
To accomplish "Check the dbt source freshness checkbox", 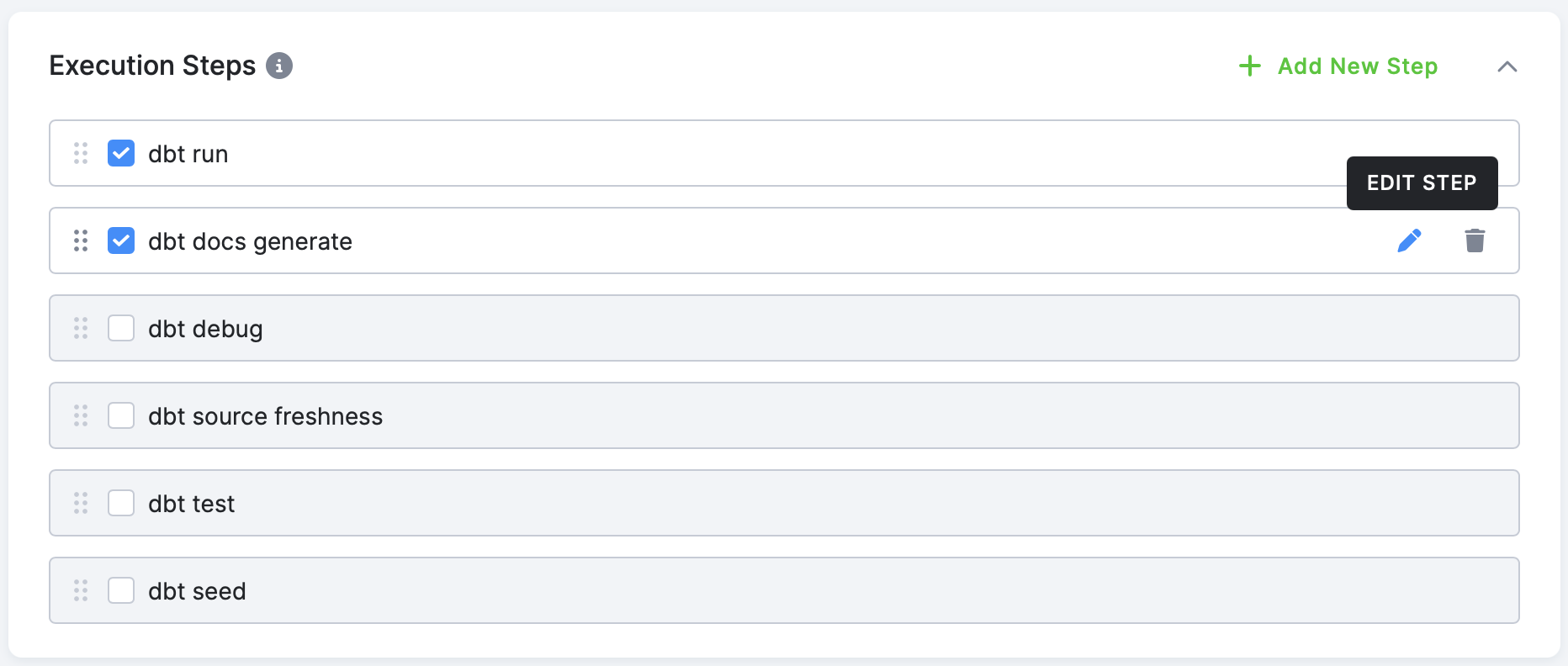I will [x=121, y=415].
